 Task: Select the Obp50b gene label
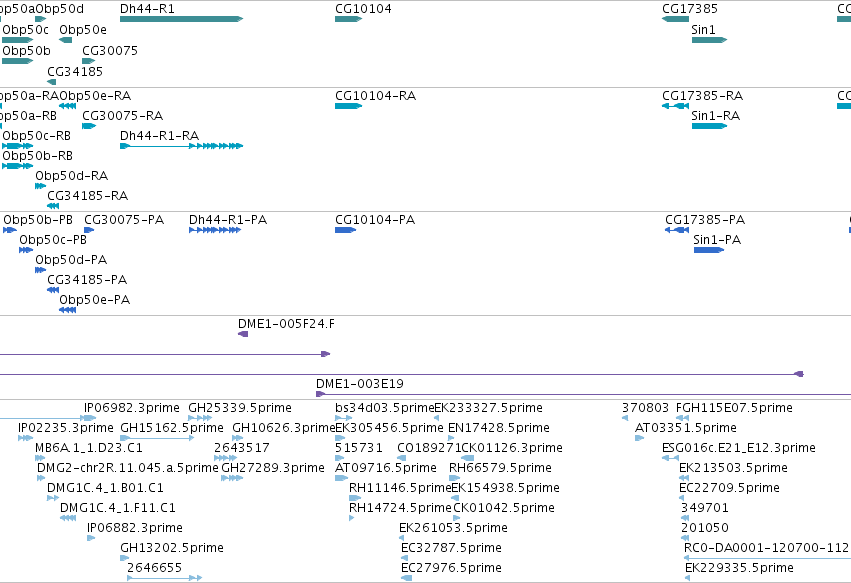[x=27, y=50]
